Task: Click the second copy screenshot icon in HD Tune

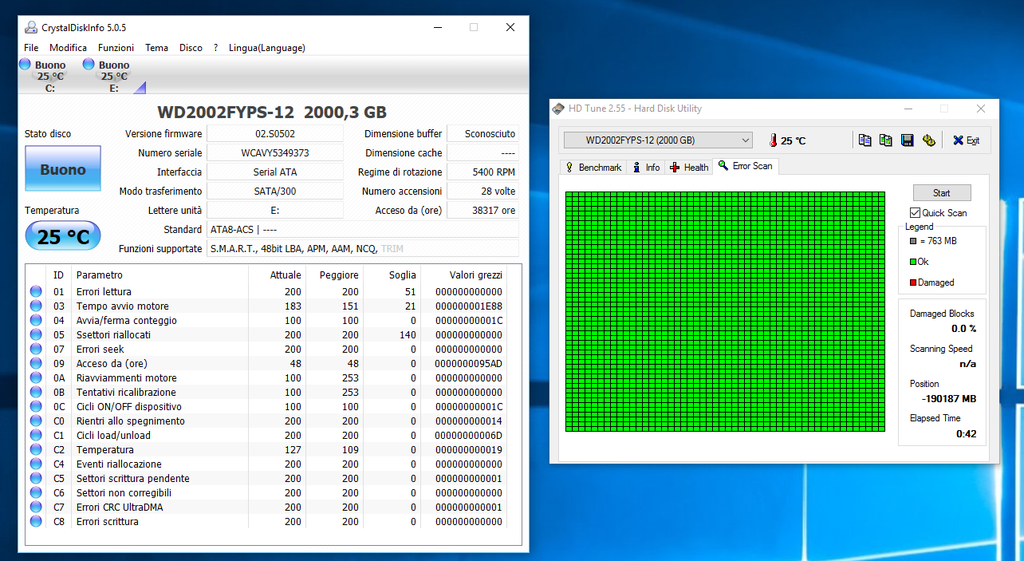Action: point(886,140)
